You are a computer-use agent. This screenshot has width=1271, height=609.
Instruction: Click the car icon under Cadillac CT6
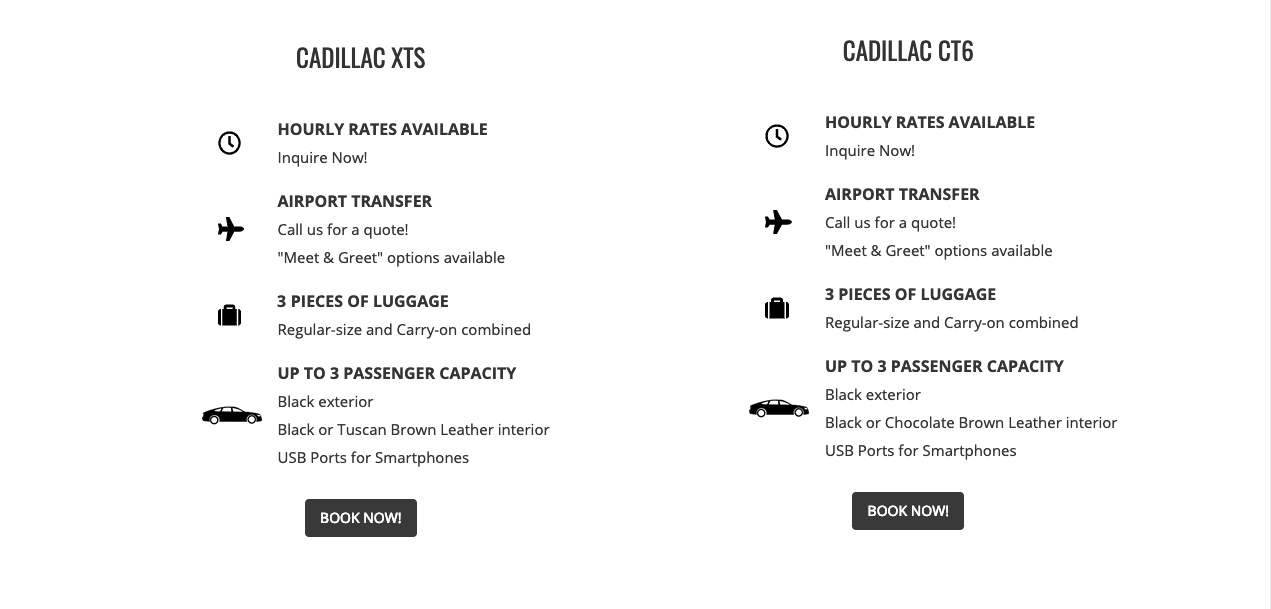(x=778, y=408)
